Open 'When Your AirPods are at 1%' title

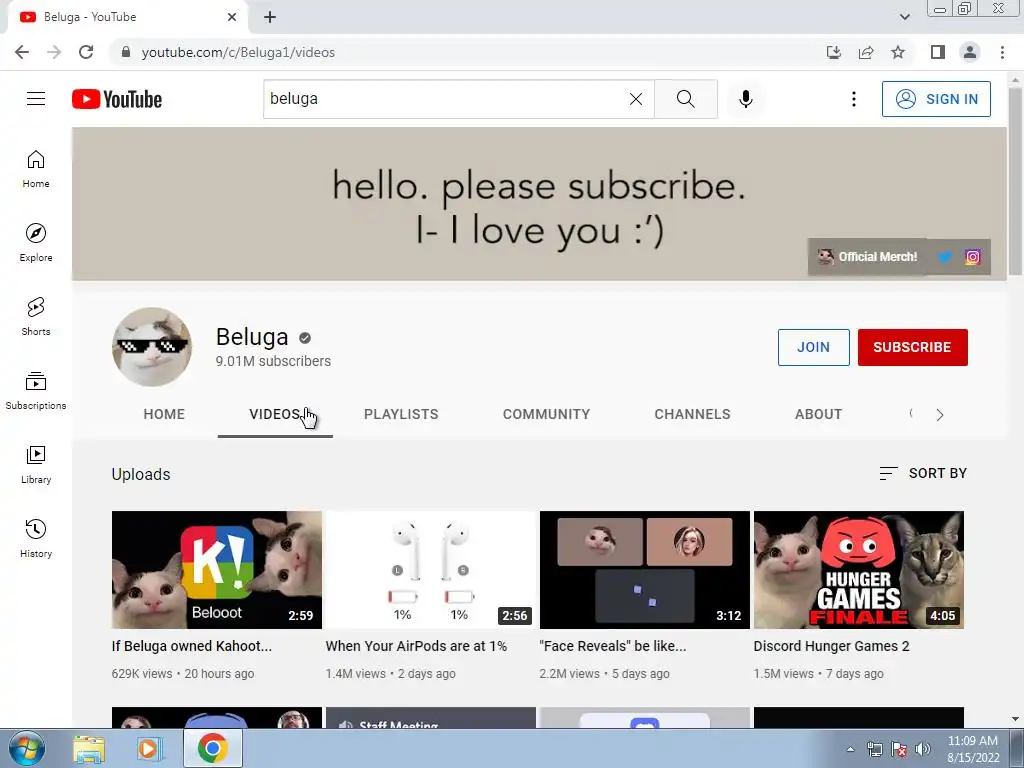(x=417, y=646)
